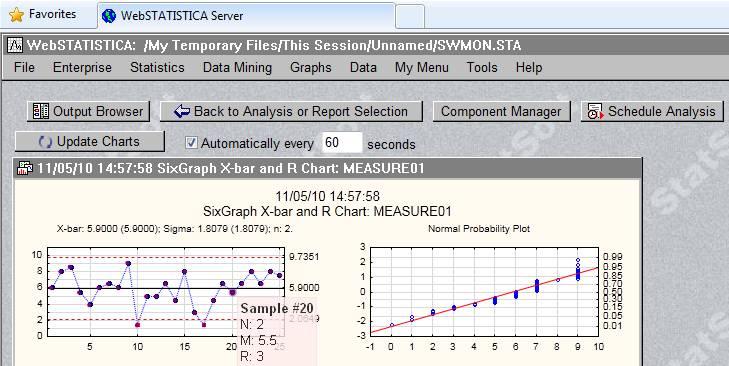Click the Update Charts button

pyautogui.click(x=90, y=142)
